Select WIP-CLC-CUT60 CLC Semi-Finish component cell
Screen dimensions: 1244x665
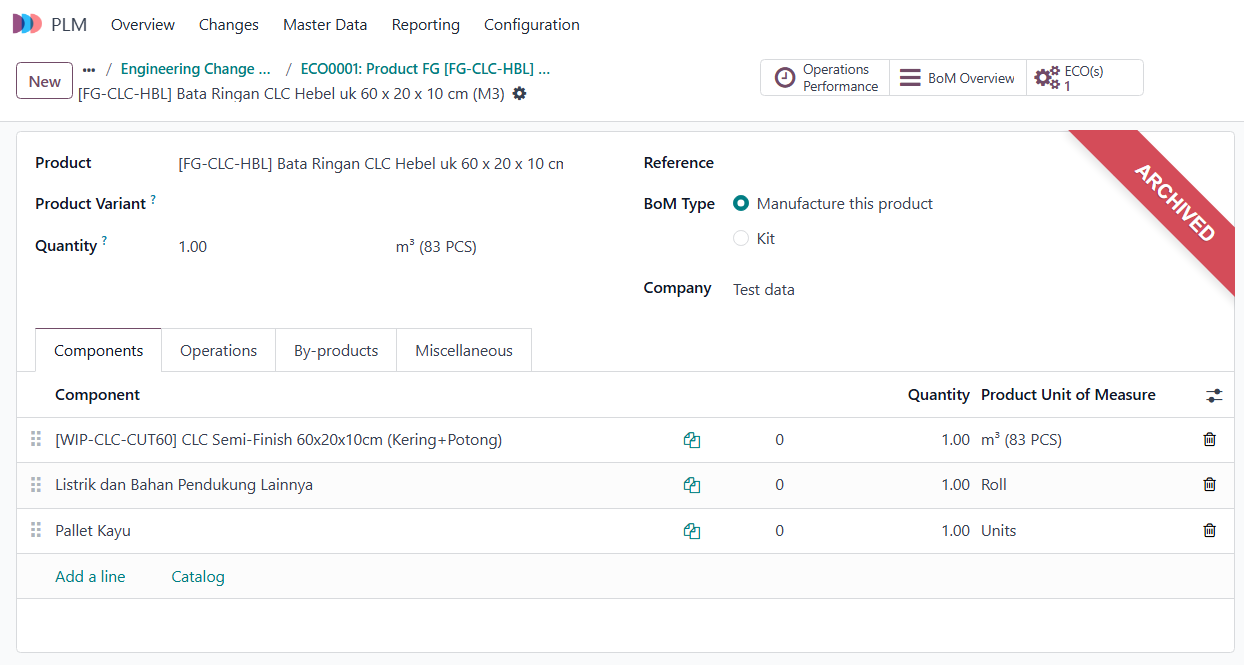point(279,440)
